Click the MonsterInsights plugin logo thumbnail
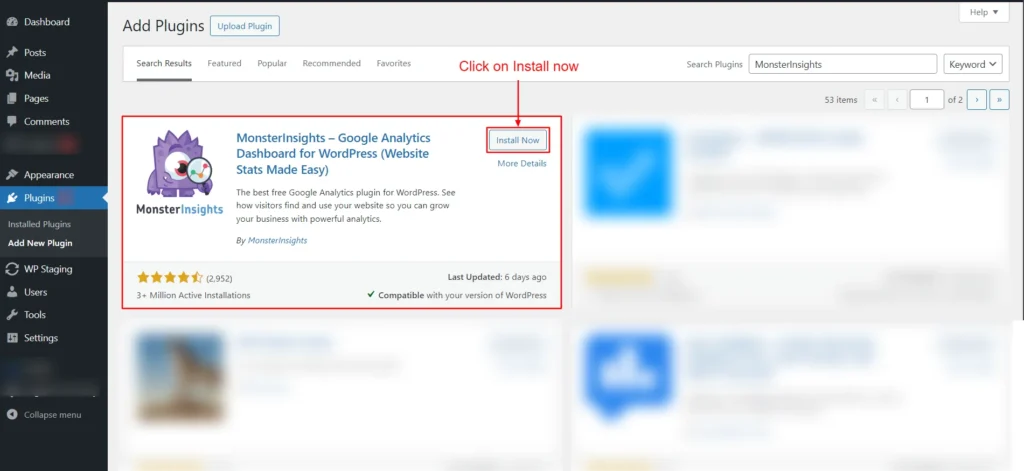The height and width of the screenshot is (471, 1024). coord(180,172)
